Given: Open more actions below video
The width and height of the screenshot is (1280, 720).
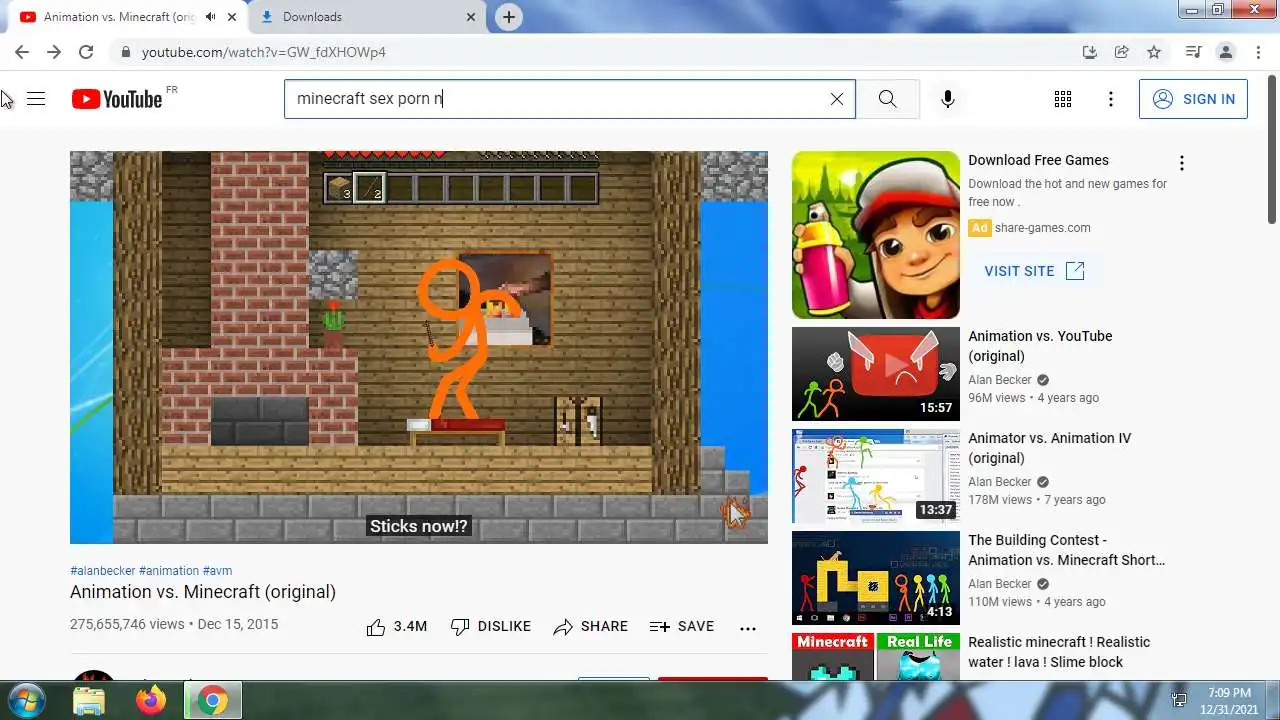Looking at the screenshot, I should point(748,628).
